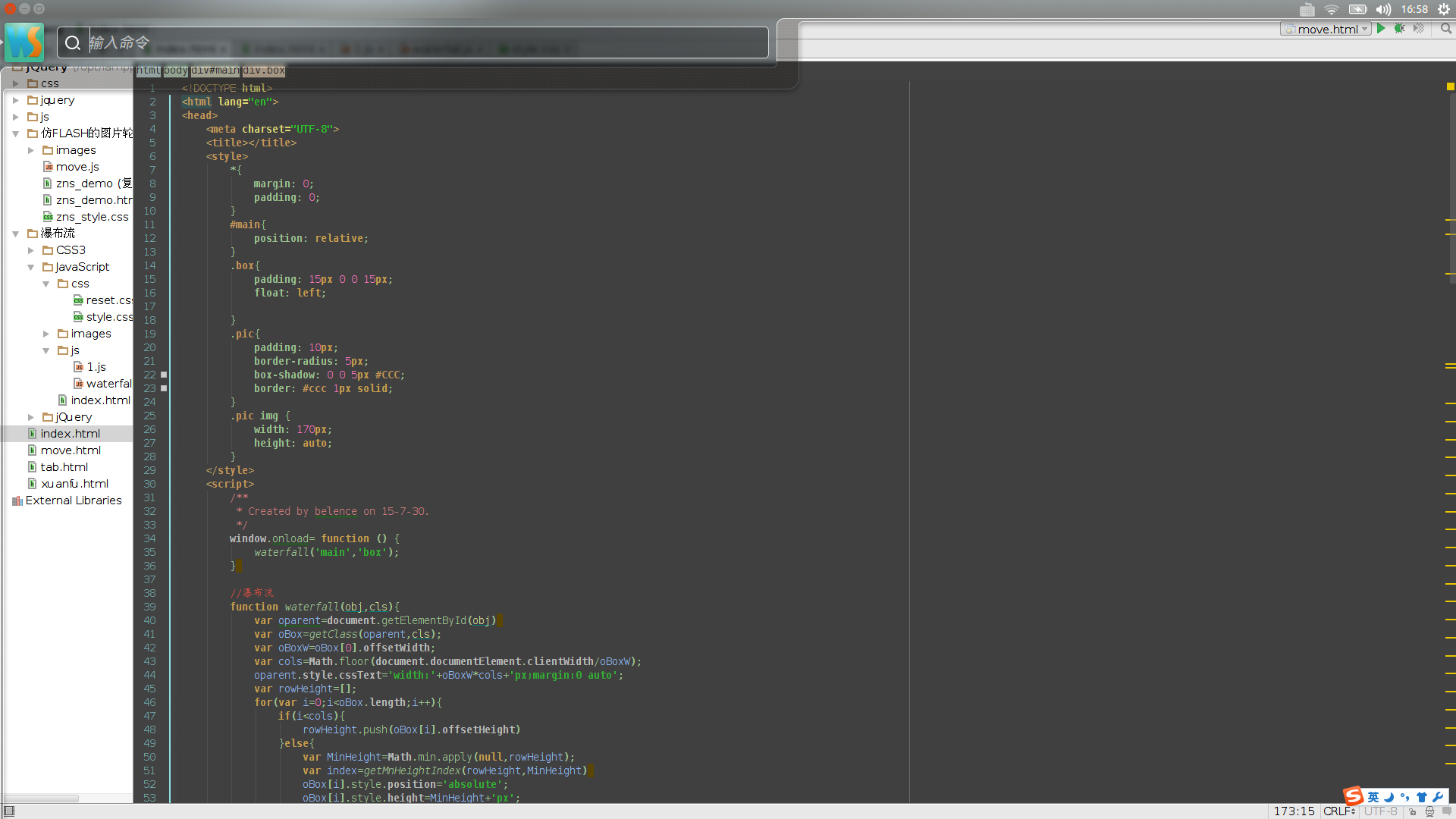This screenshot has width=1456, height=819.
Task: Open Hector inspector icon in status bar
Action: pyautogui.click(x=1429, y=811)
